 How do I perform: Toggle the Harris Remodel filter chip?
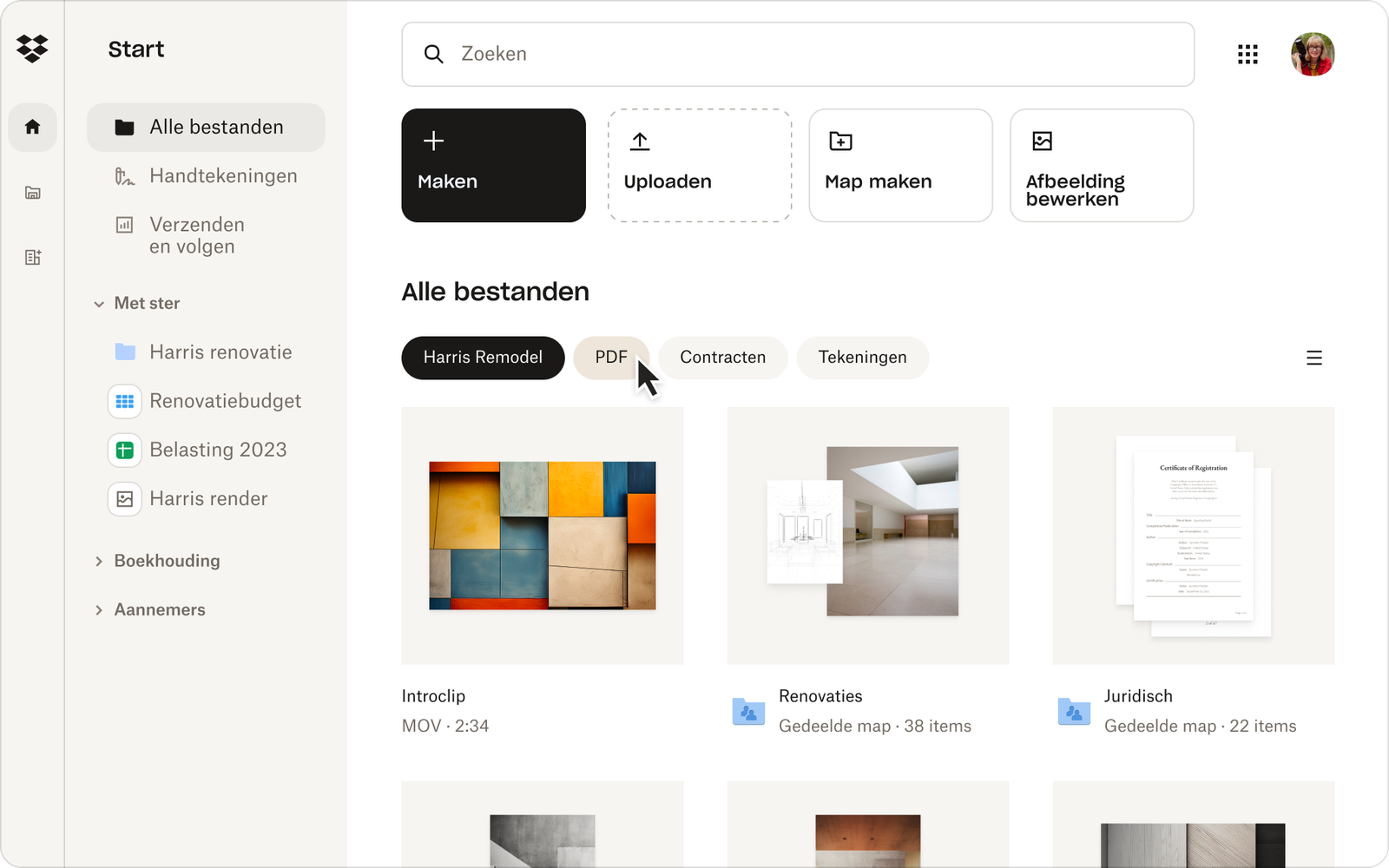483,358
